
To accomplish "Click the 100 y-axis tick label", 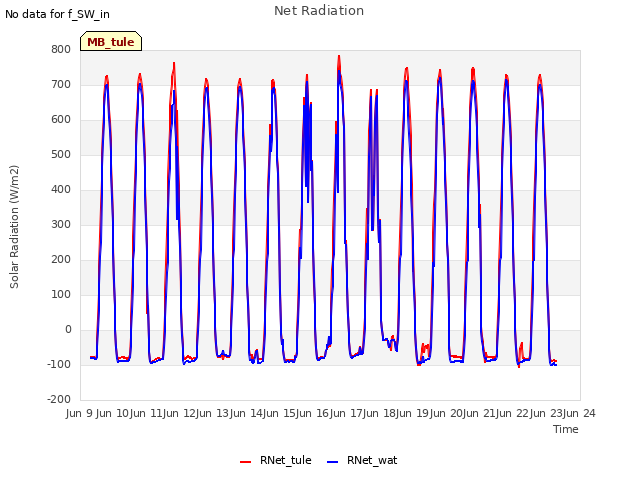I will click(61, 294).
